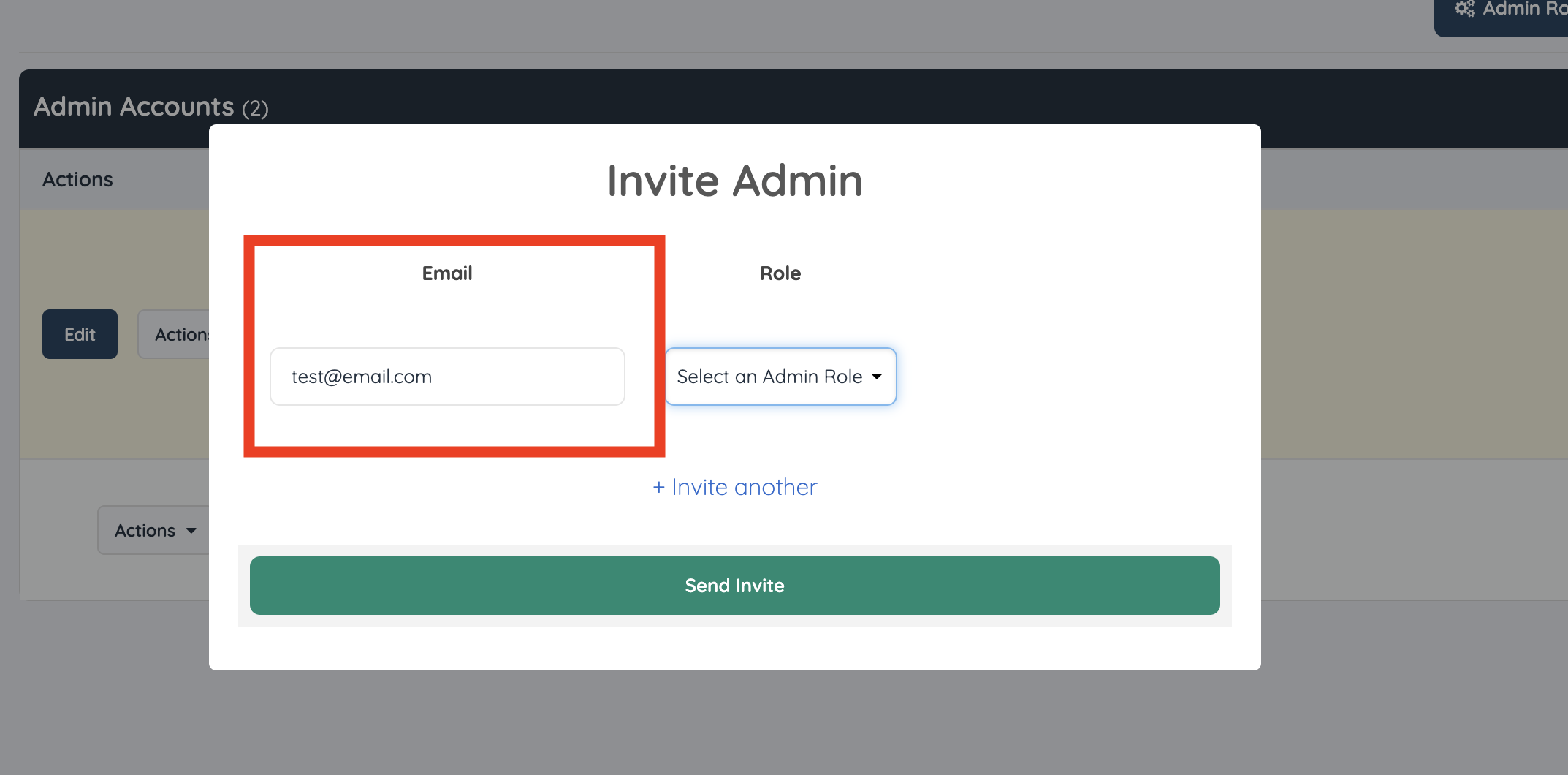Expand the Actions dropdown in lower row

pyautogui.click(x=154, y=530)
